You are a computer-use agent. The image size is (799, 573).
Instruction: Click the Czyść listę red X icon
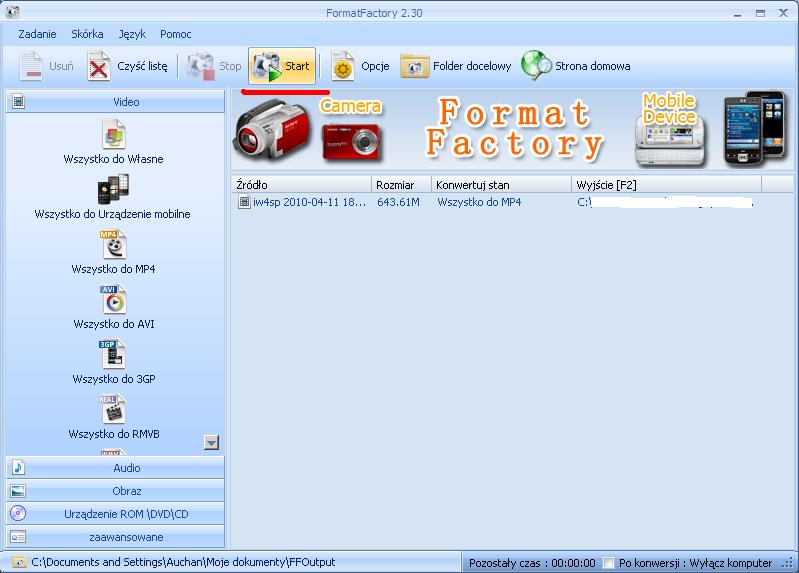coord(98,66)
